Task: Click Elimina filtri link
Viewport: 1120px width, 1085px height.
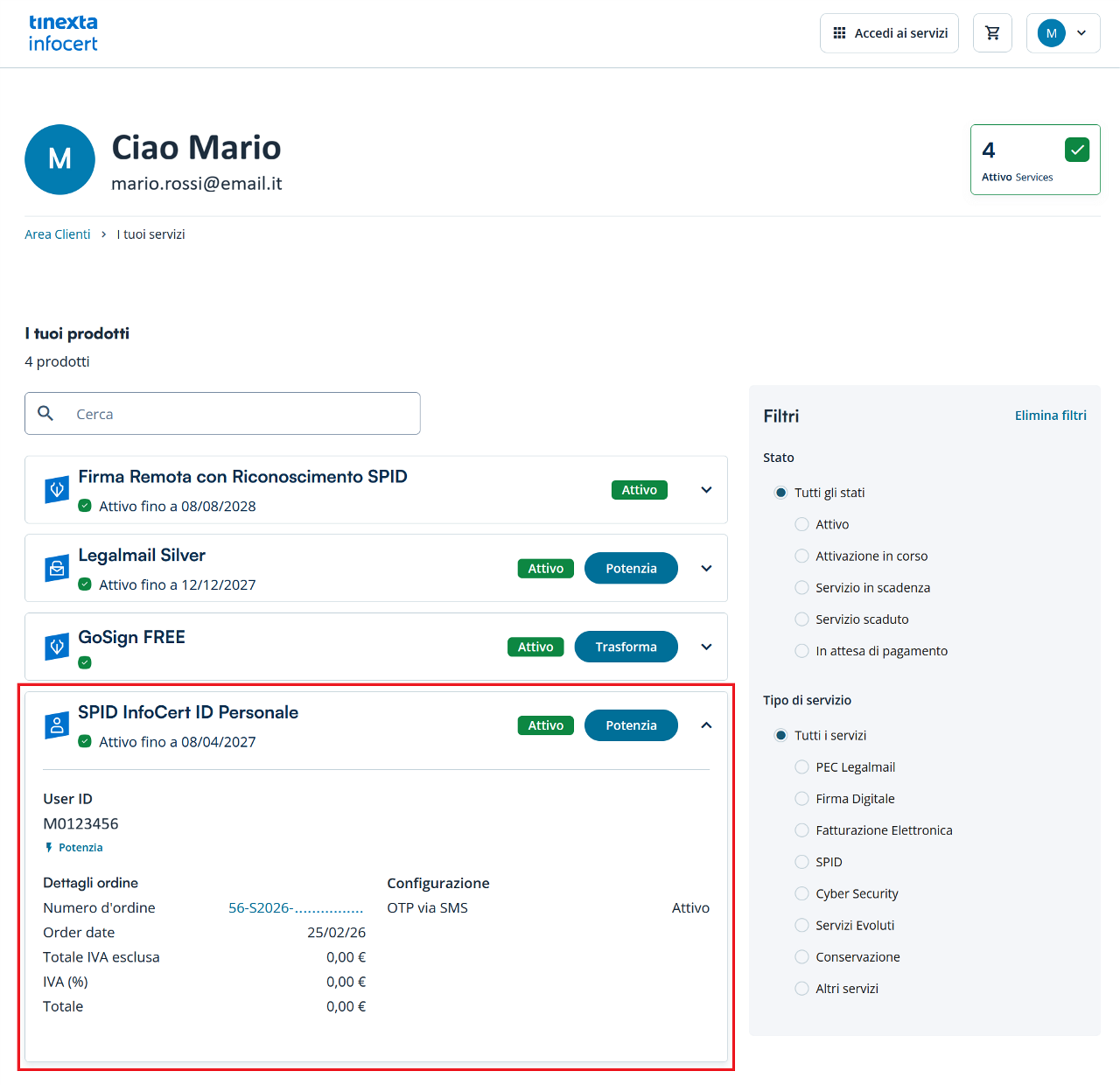Action: 1050,416
